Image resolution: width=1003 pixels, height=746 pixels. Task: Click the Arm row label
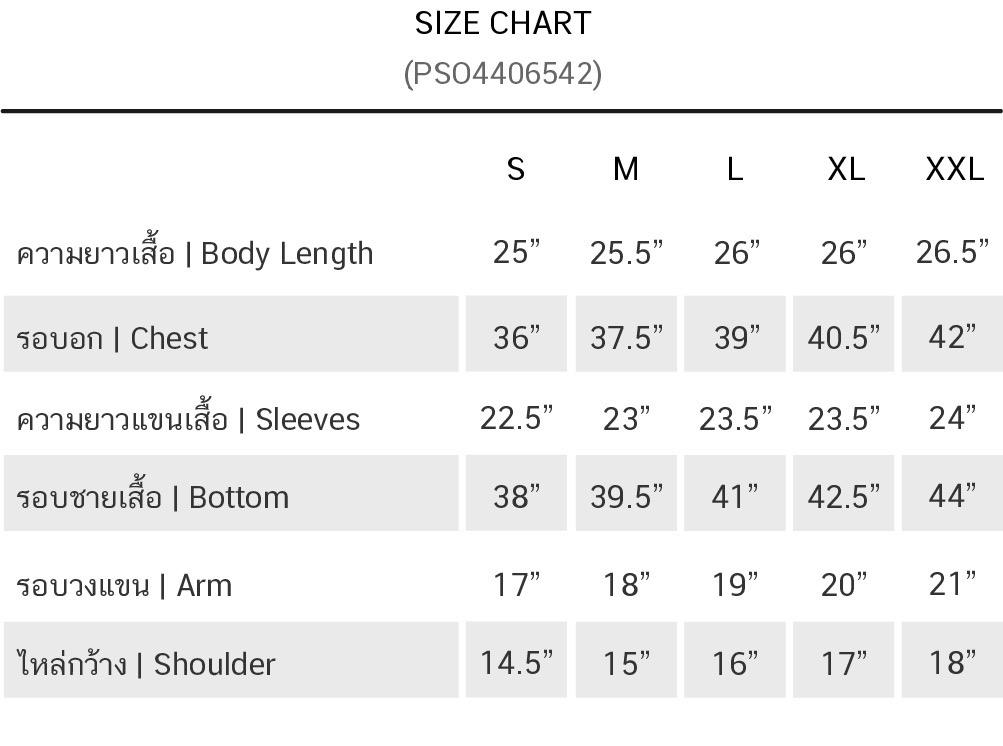coord(124,585)
